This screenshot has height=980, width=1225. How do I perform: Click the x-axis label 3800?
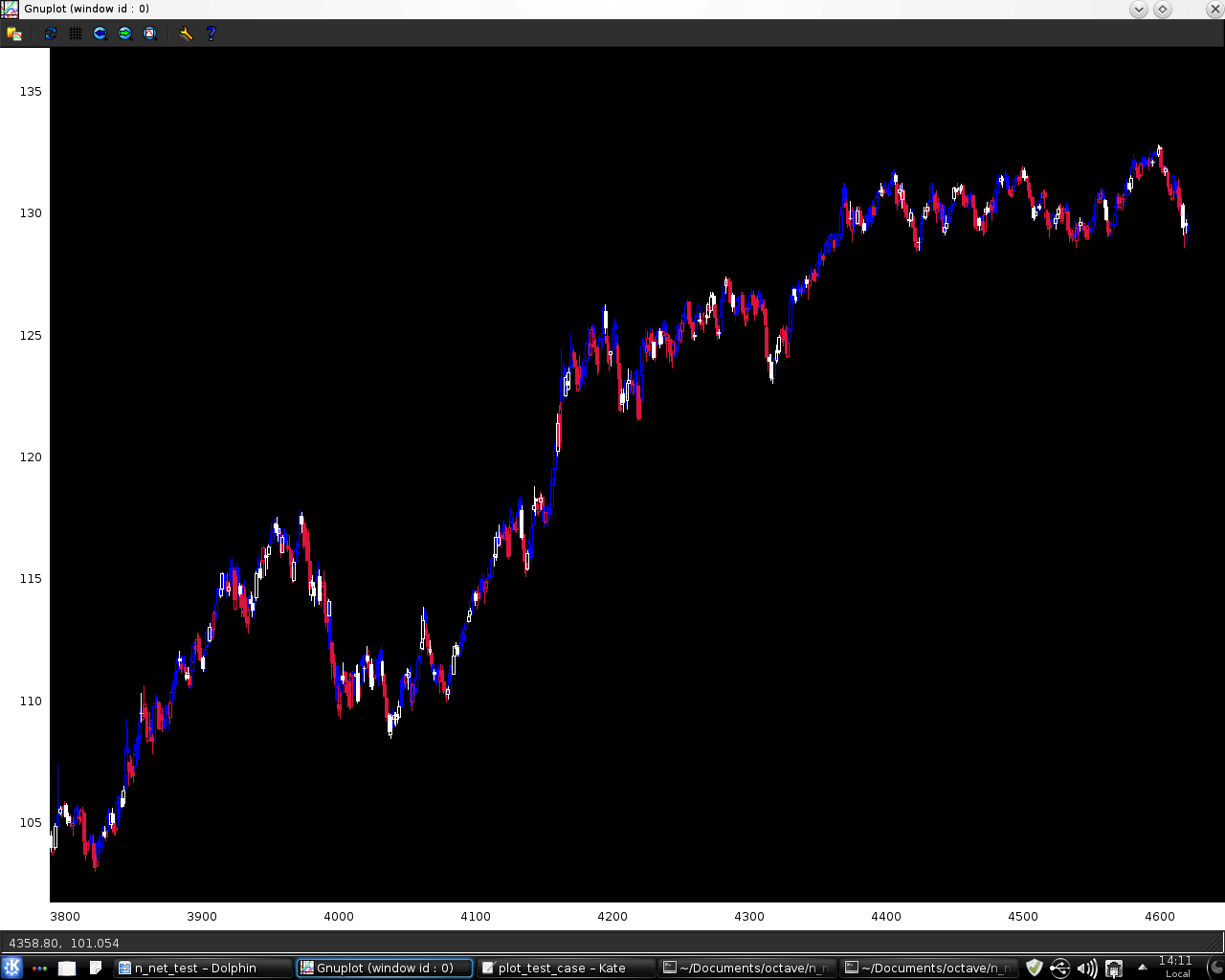(x=65, y=917)
